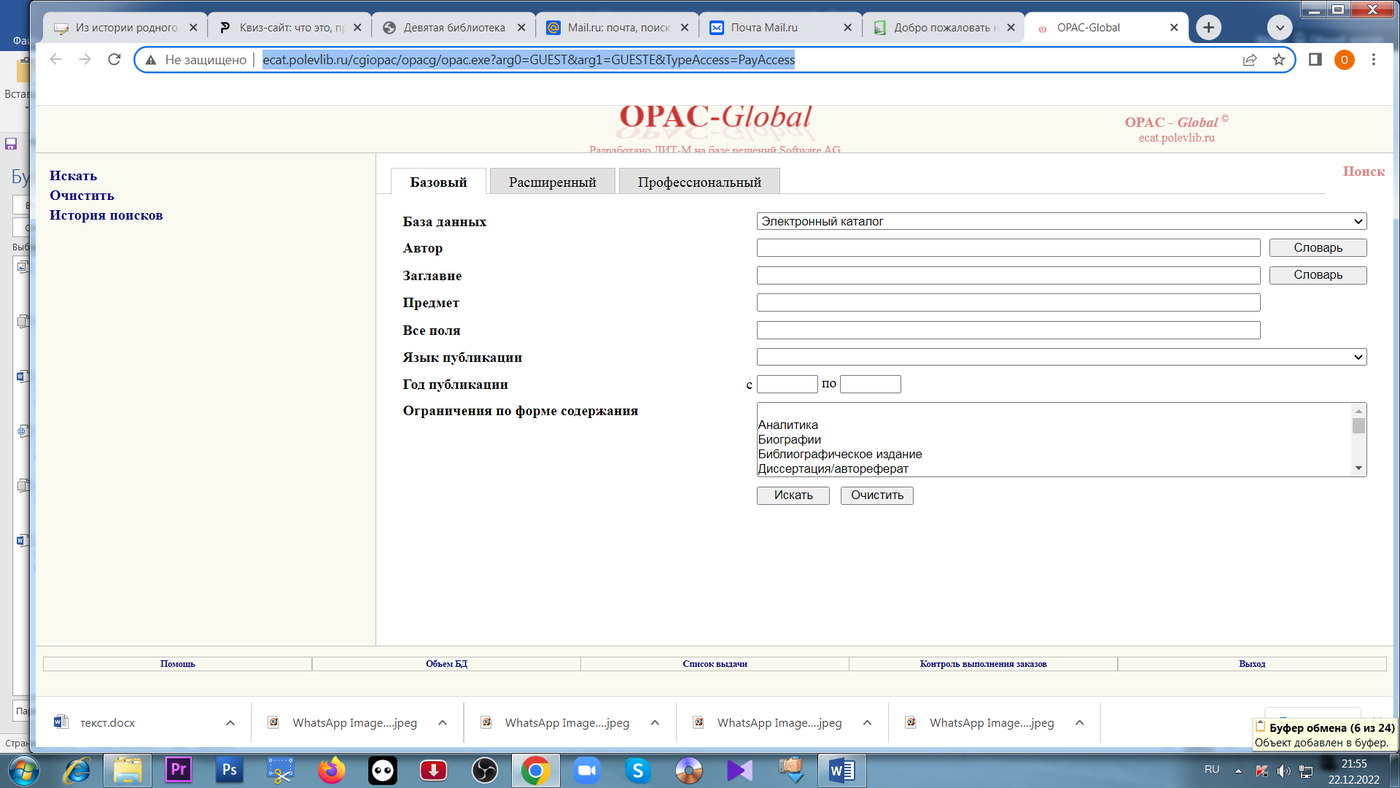This screenshot has height=788, width=1400.
Task: Expand the Язык публикации dropdown
Action: coord(1061,357)
